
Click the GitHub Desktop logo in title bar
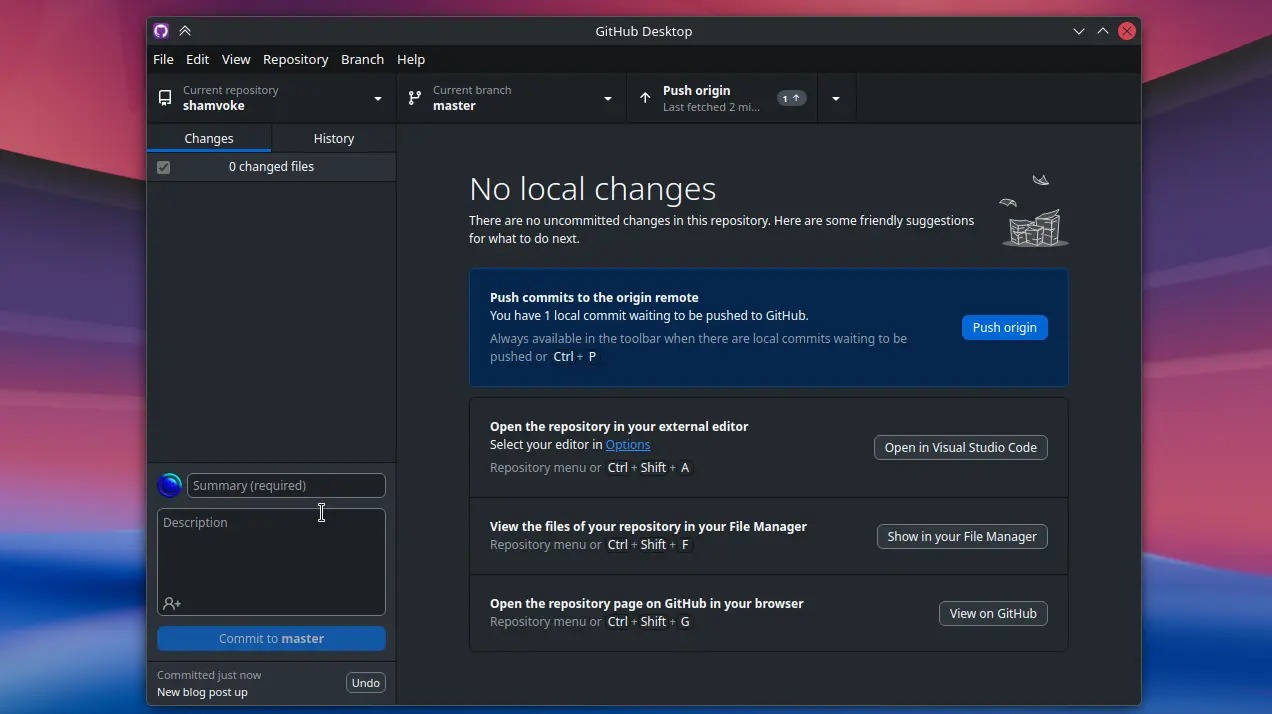click(161, 31)
